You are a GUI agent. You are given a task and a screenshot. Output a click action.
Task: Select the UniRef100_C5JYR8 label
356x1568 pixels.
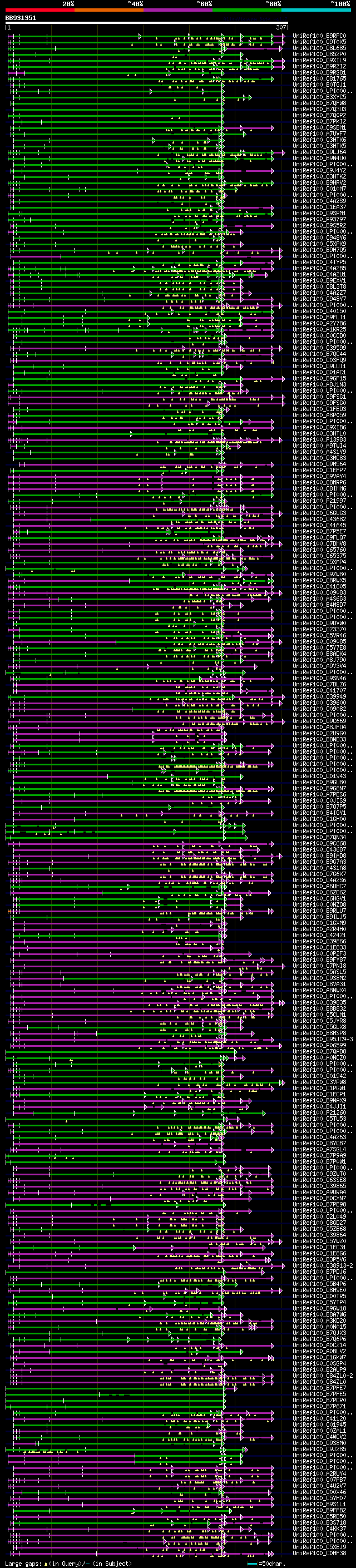tap(319, 1021)
